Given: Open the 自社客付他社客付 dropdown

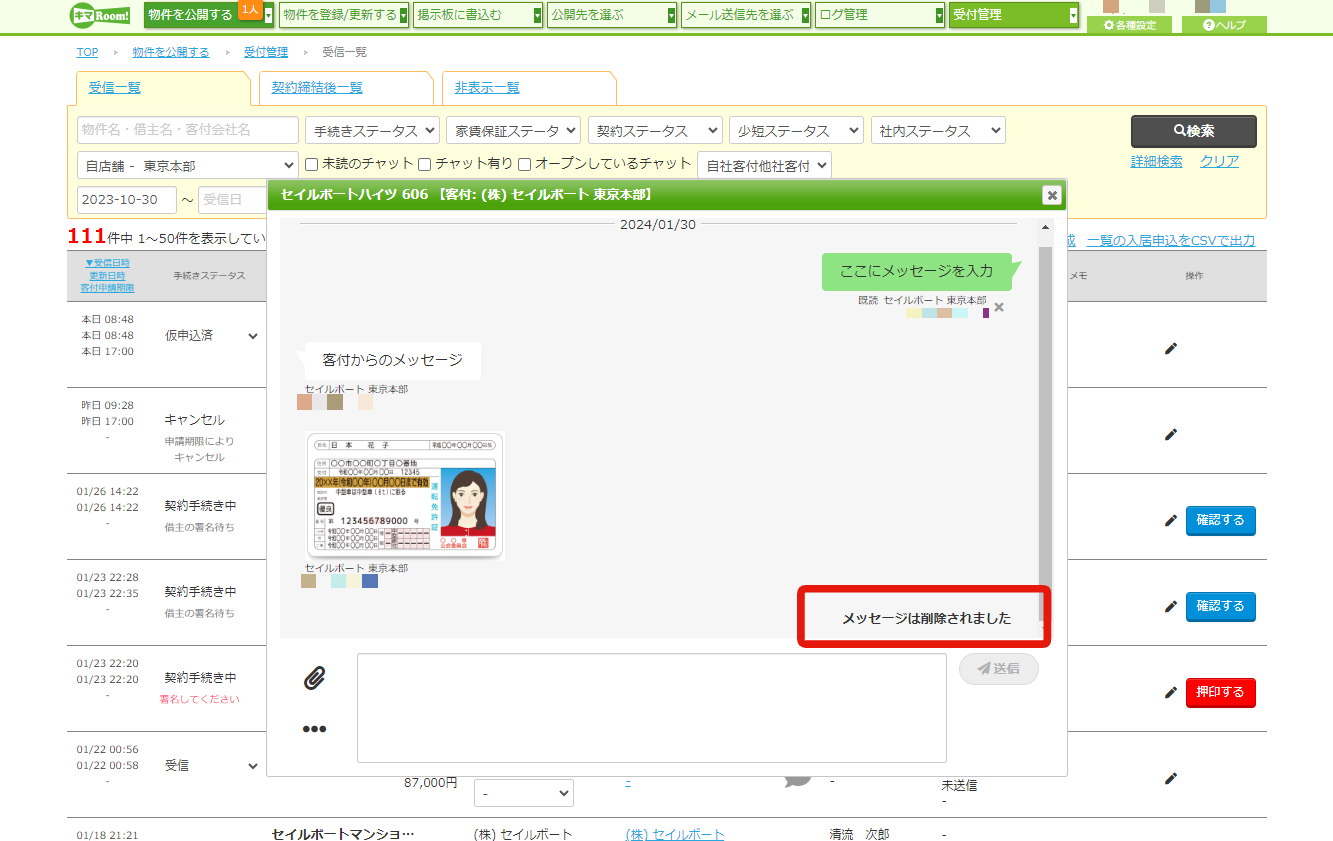Looking at the screenshot, I should point(764,165).
